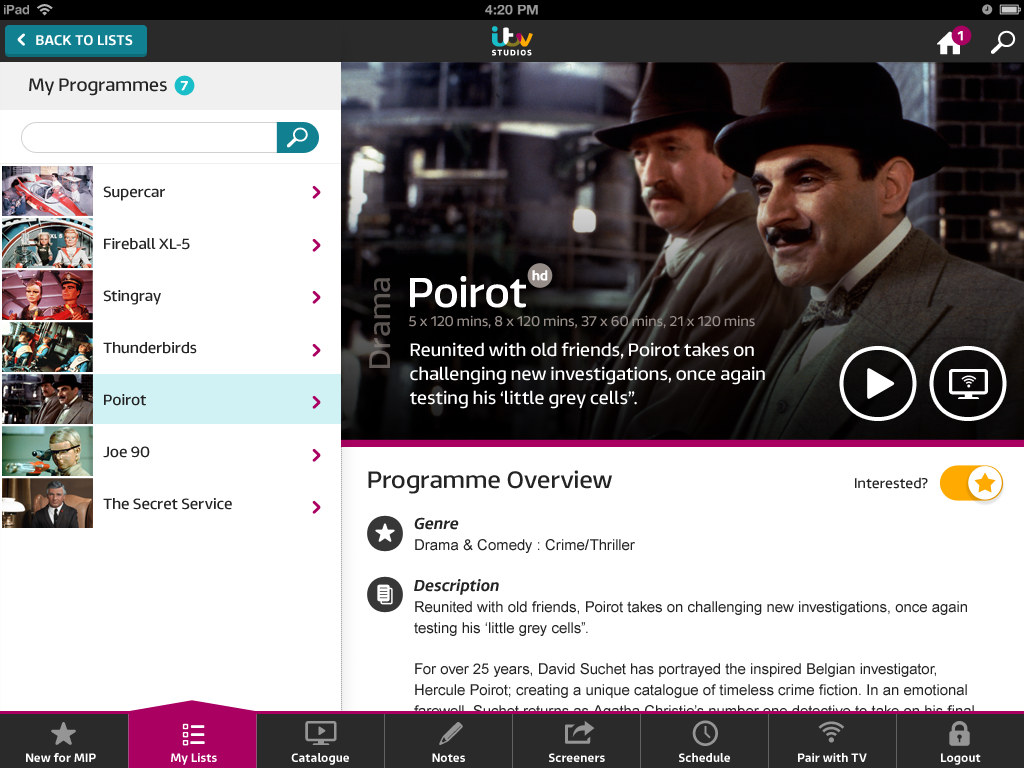Choose 'Thunderbirds' programme title
The height and width of the screenshot is (768, 1024).
point(150,347)
